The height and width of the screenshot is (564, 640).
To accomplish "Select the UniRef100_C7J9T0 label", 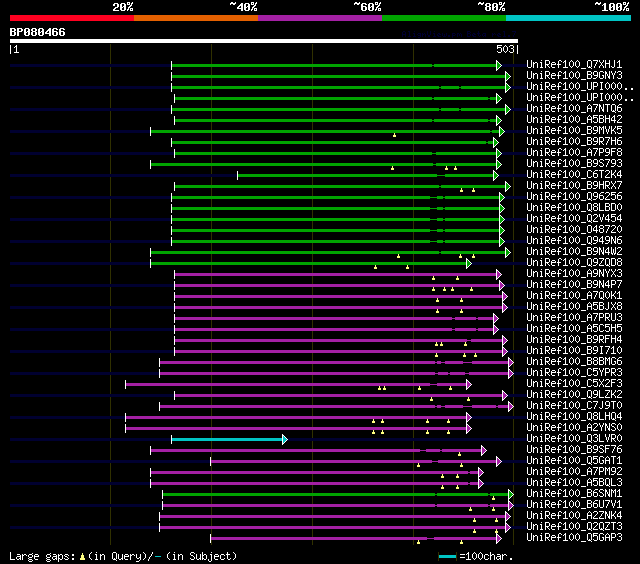I will coord(574,406).
